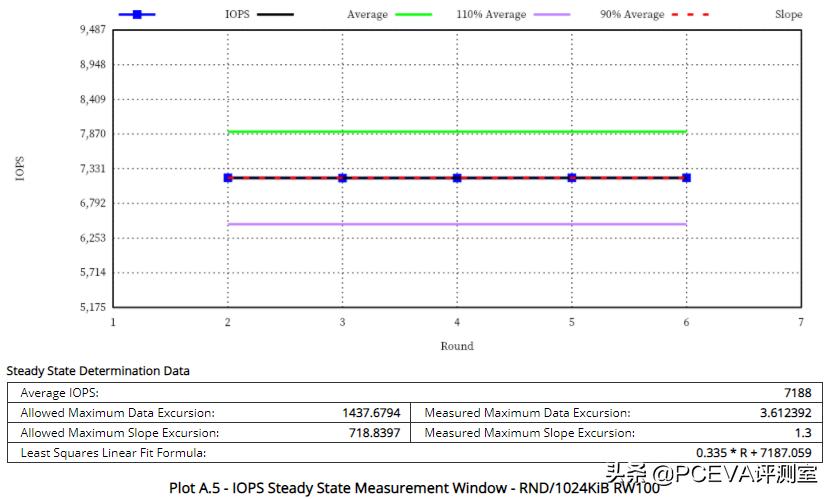Image resolution: width=833 pixels, height=499 pixels.
Task: Click the blue data point at Round 3
Action: click(x=343, y=178)
